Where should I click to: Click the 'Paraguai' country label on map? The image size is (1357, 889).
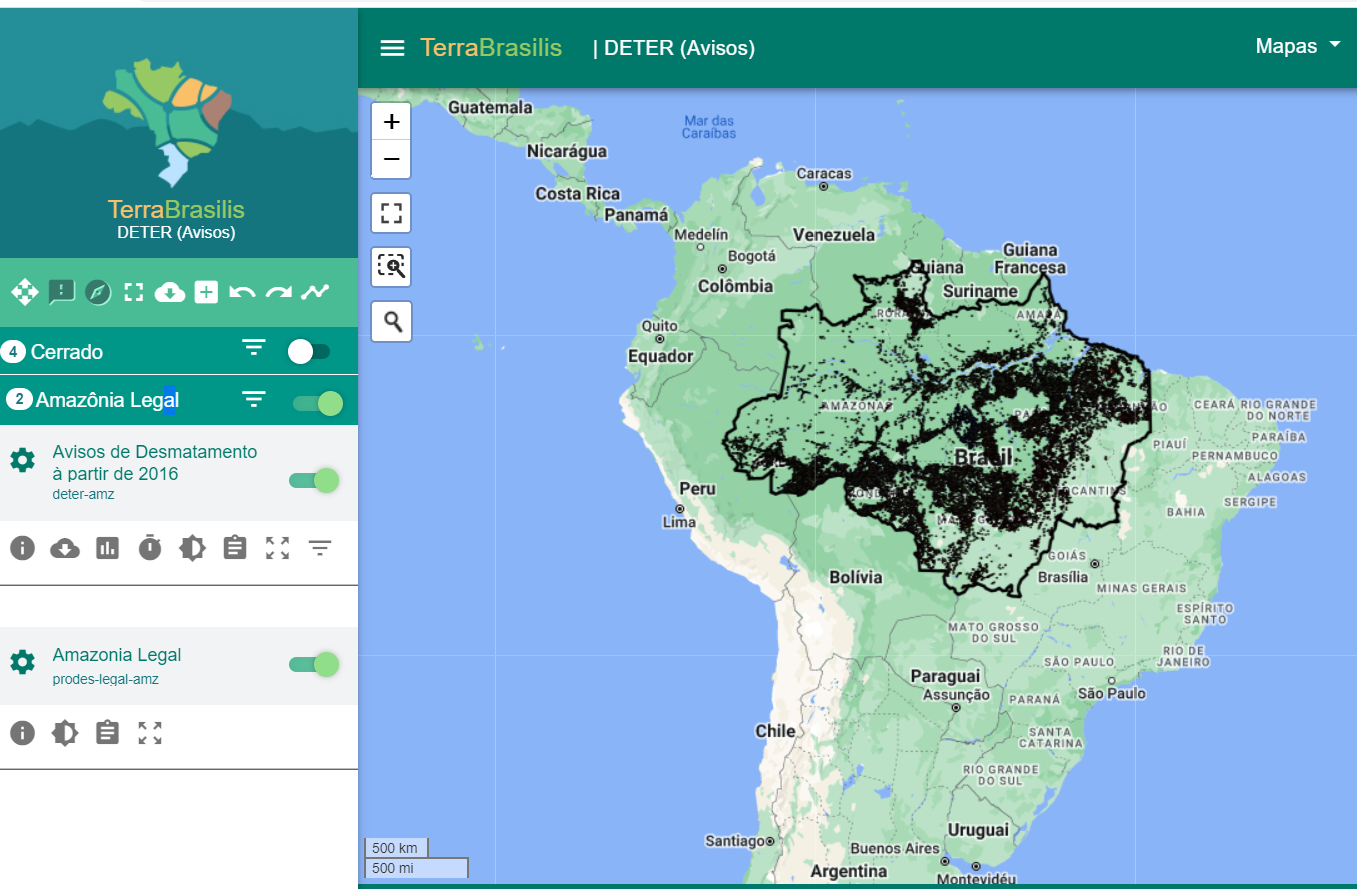945,677
